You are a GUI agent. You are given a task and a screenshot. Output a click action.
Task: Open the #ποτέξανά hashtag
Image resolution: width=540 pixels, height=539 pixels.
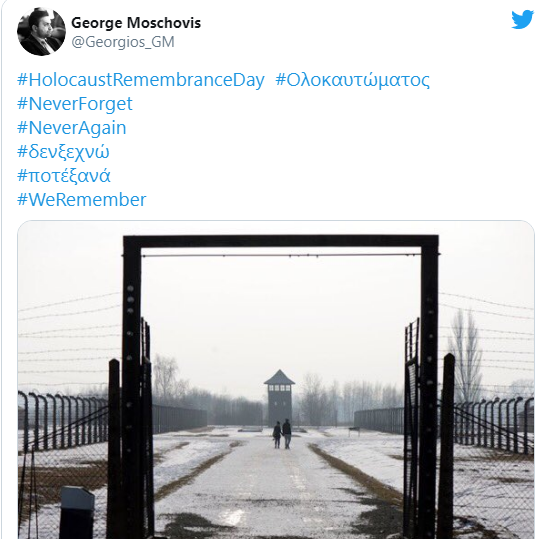(64, 176)
